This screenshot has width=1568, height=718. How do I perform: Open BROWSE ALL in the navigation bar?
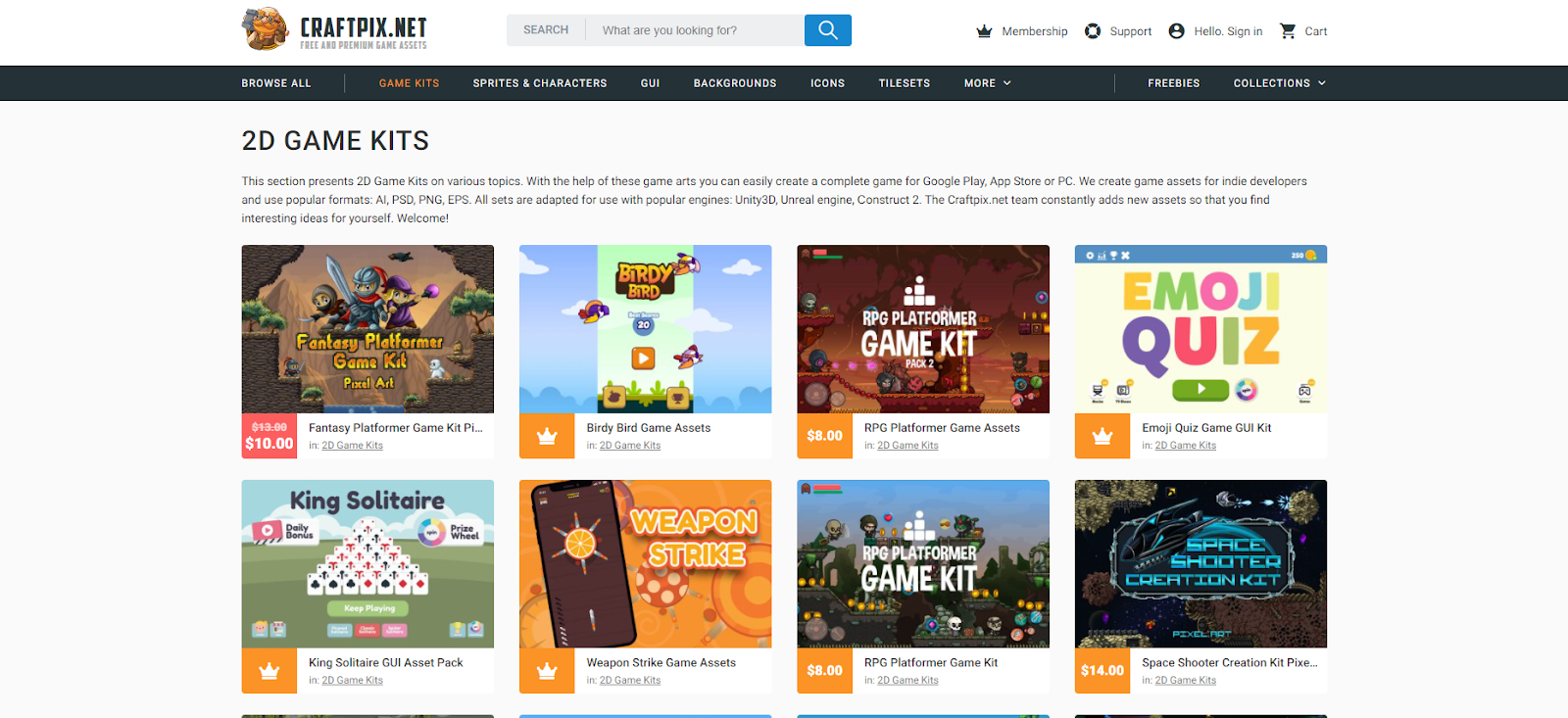click(x=276, y=83)
